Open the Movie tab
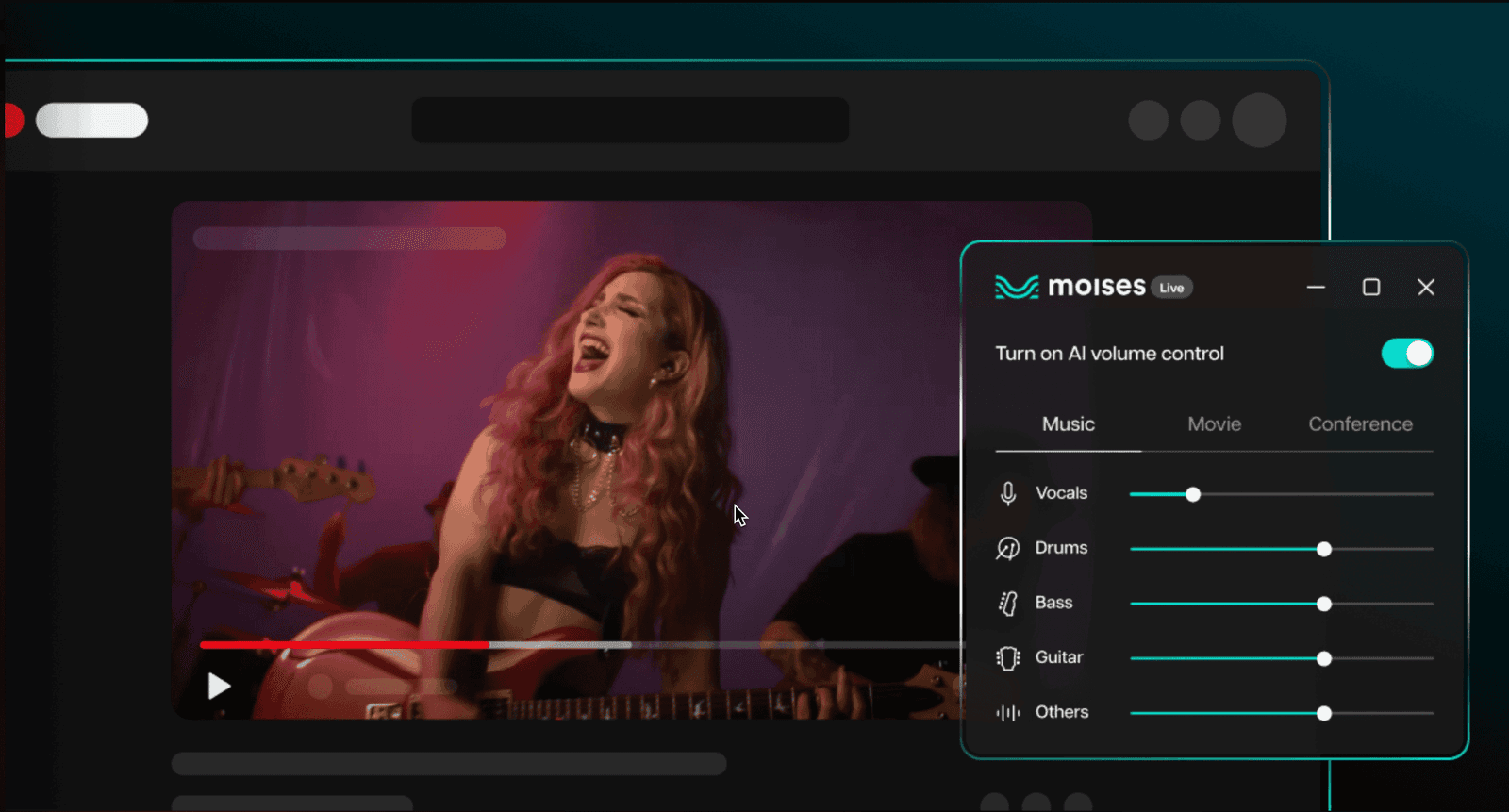Viewport: 1509px width, 812px height. [x=1214, y=424]
